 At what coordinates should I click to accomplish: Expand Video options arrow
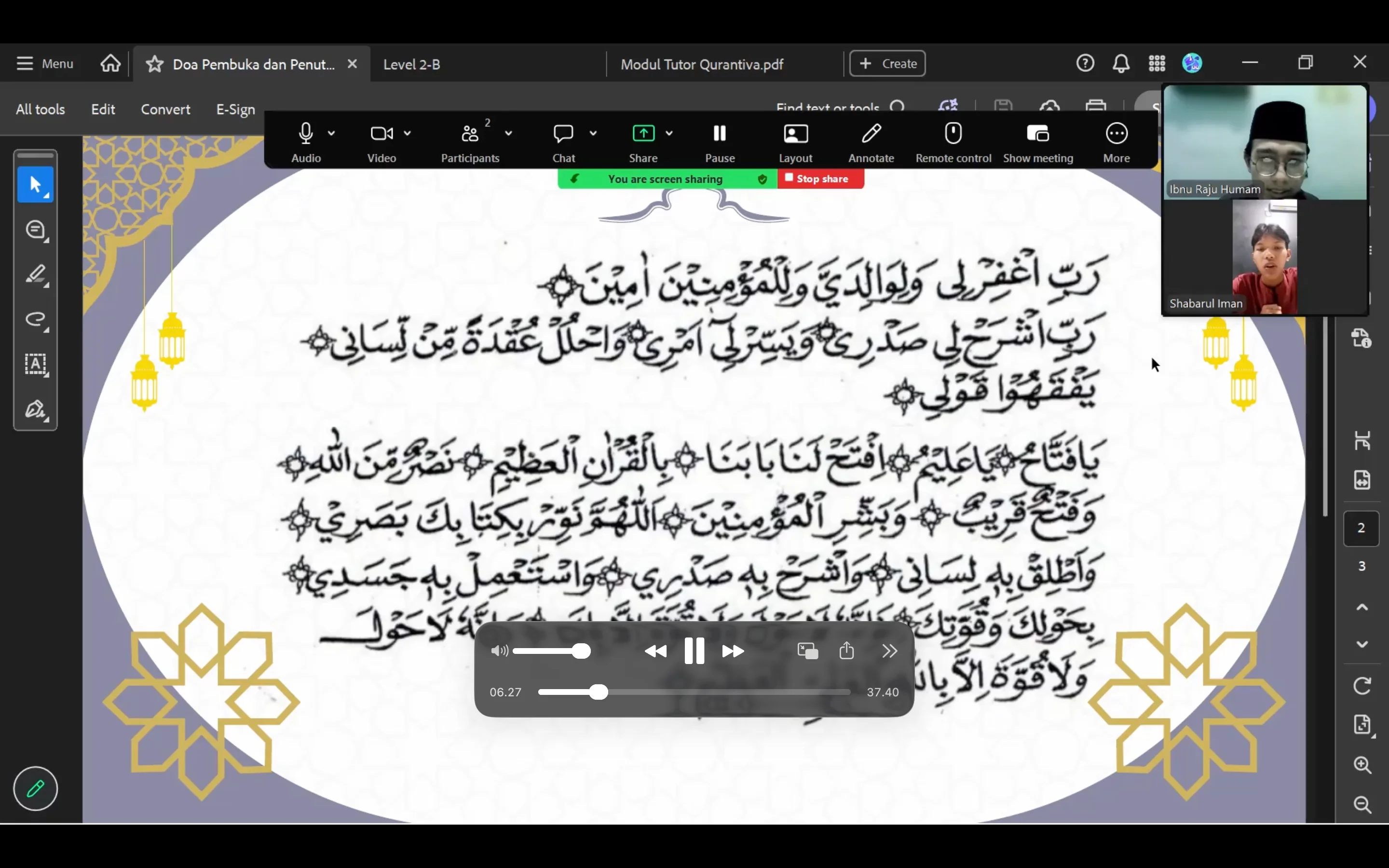(407, 133)
